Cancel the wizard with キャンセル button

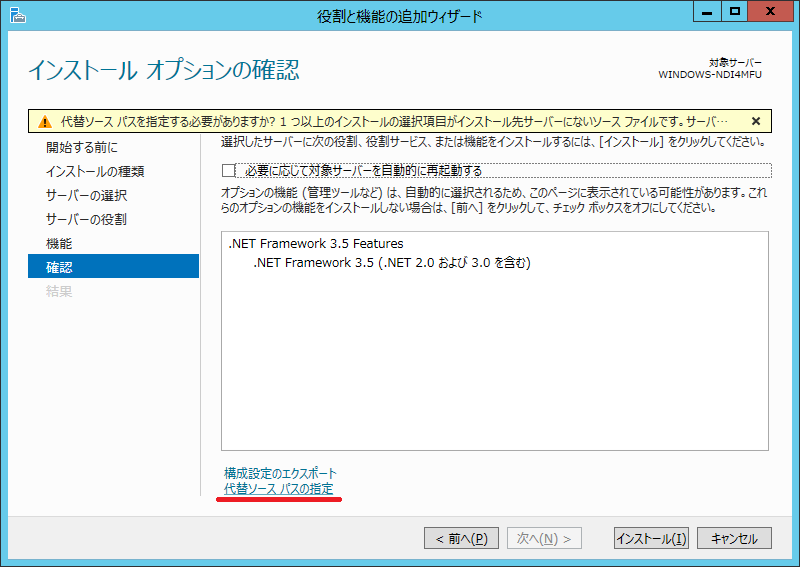(x=734, y=538)
